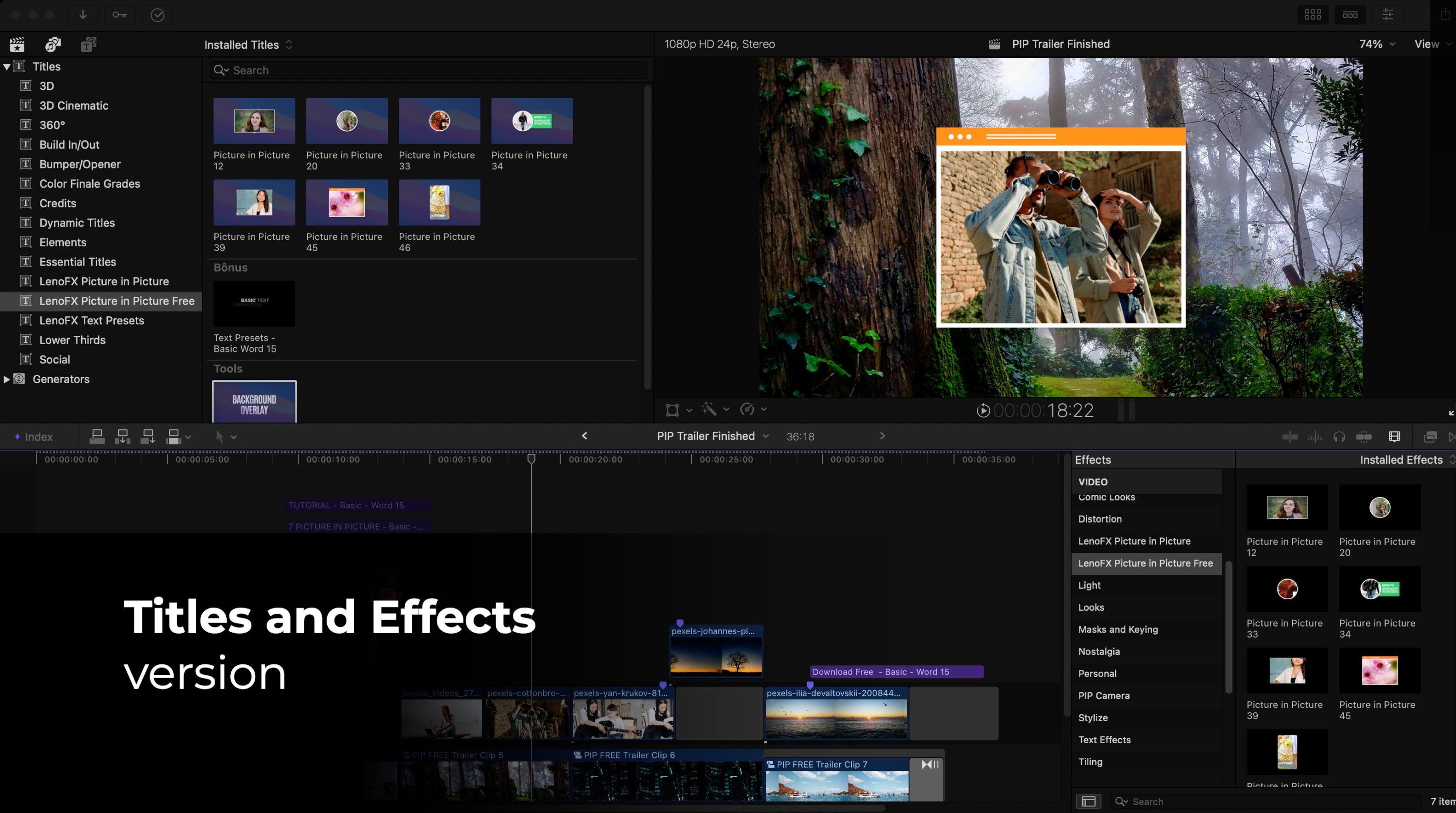Expand the Generators category
The height and width of the screenshot is (813, 1456).
coord(6,379)
